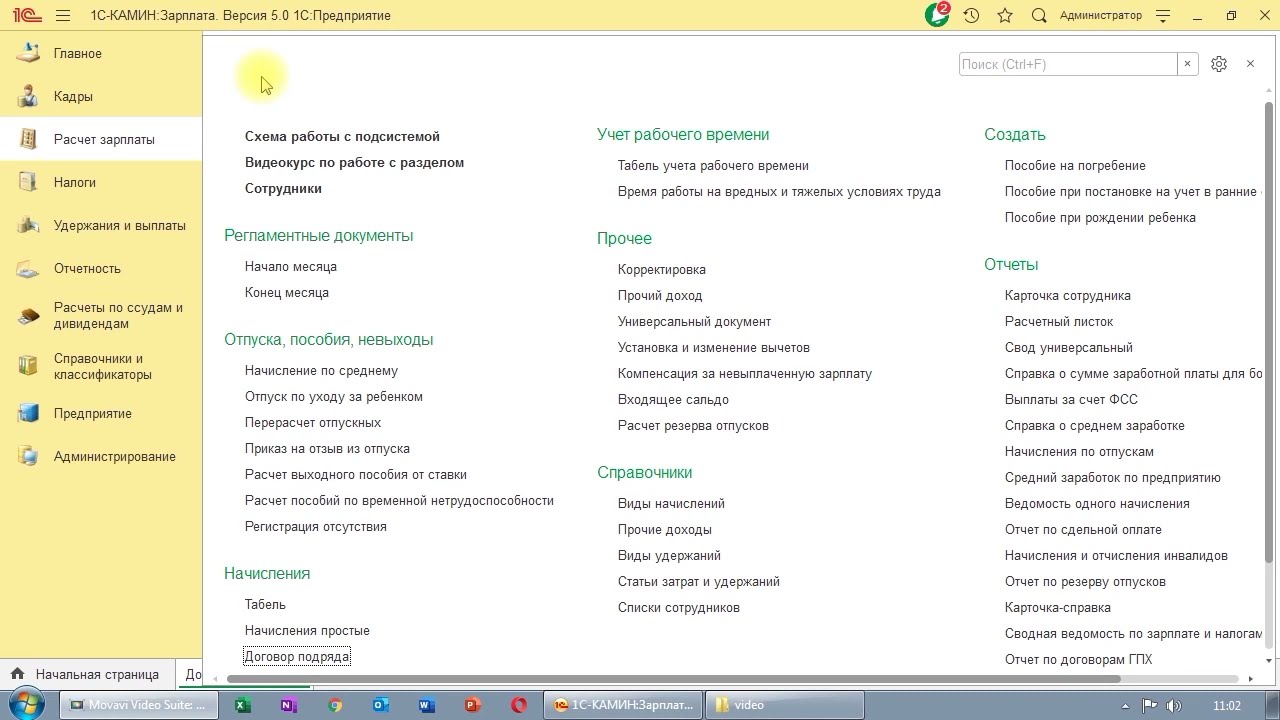Open Удержания и выплаты sidebar icon
This screenshot has height=720, width=1280.
[28, 225]
